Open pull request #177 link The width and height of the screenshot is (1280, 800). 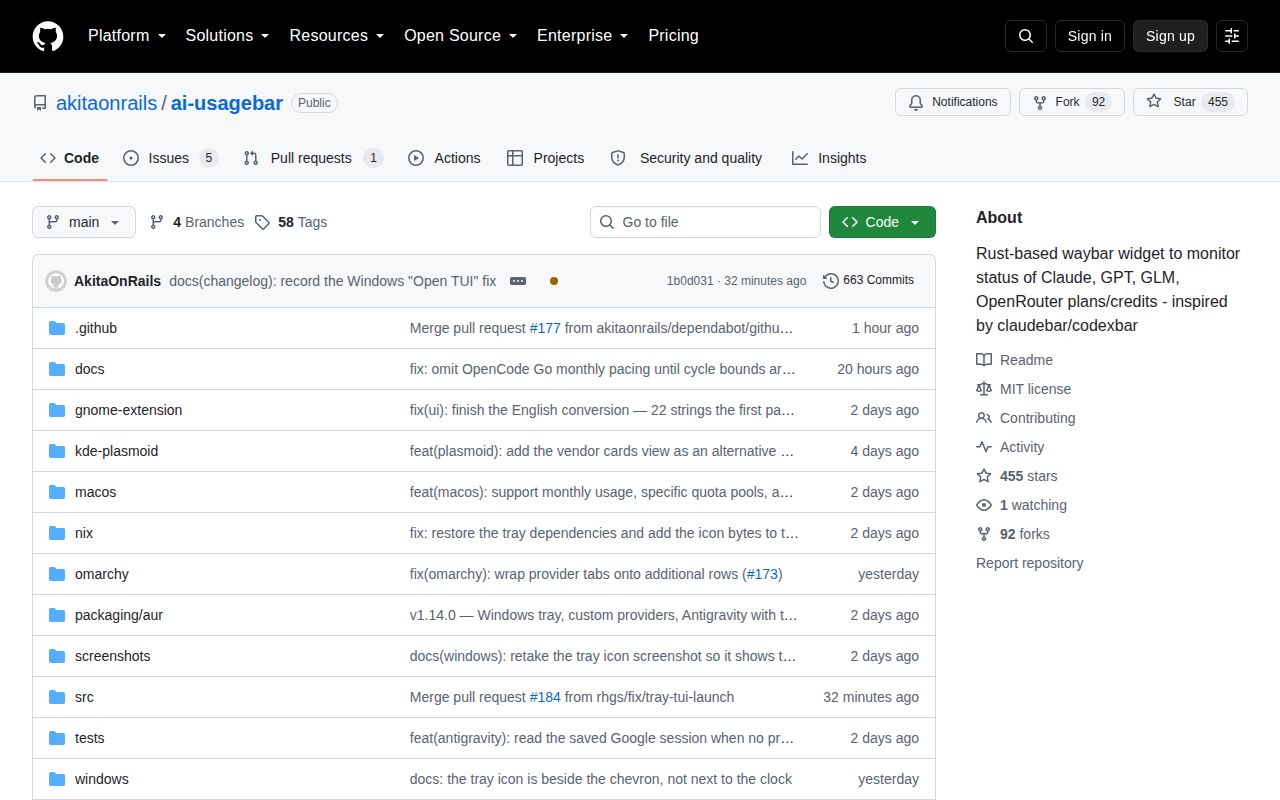545,328
